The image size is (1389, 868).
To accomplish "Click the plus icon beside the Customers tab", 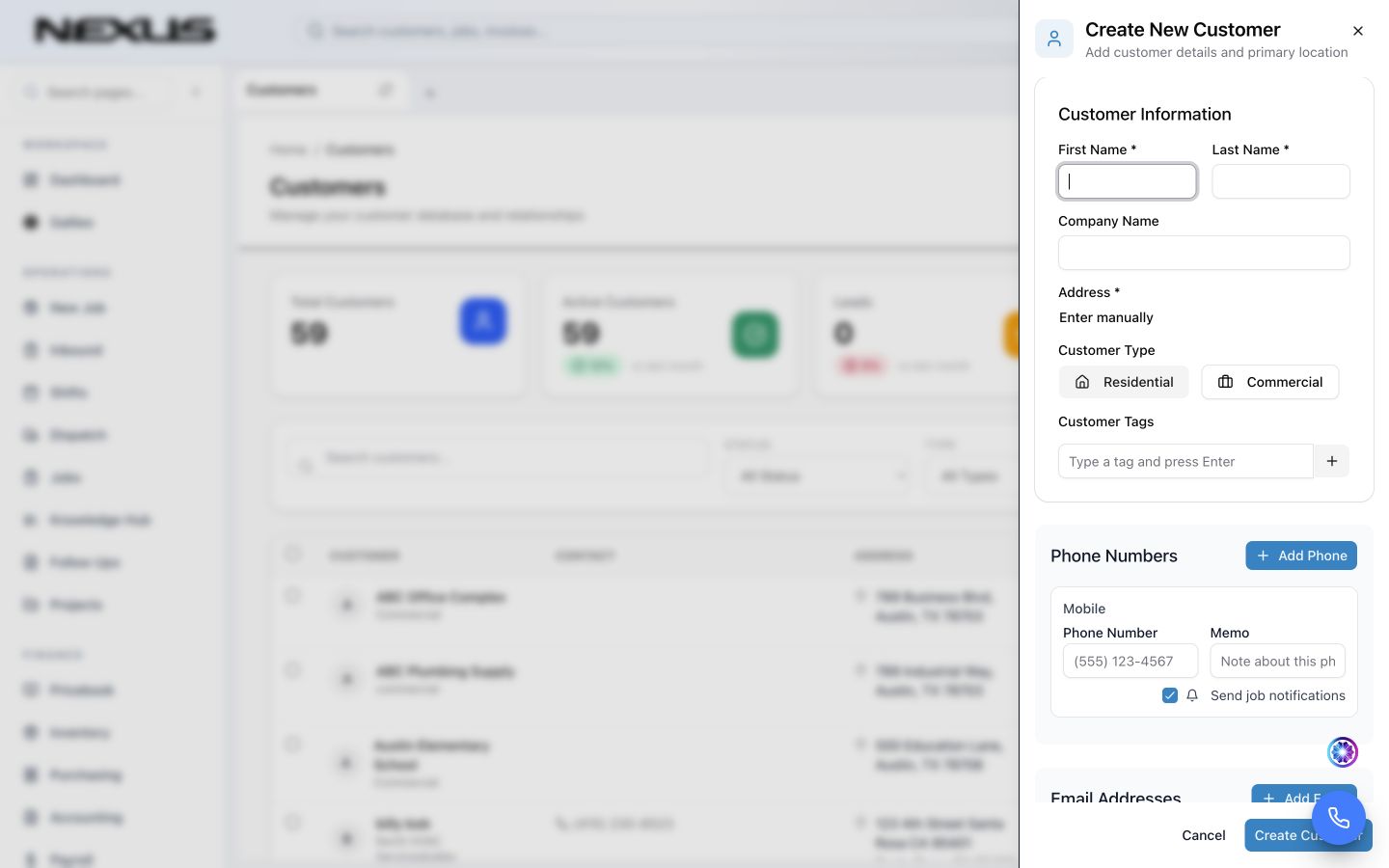I will click(430, 94).
